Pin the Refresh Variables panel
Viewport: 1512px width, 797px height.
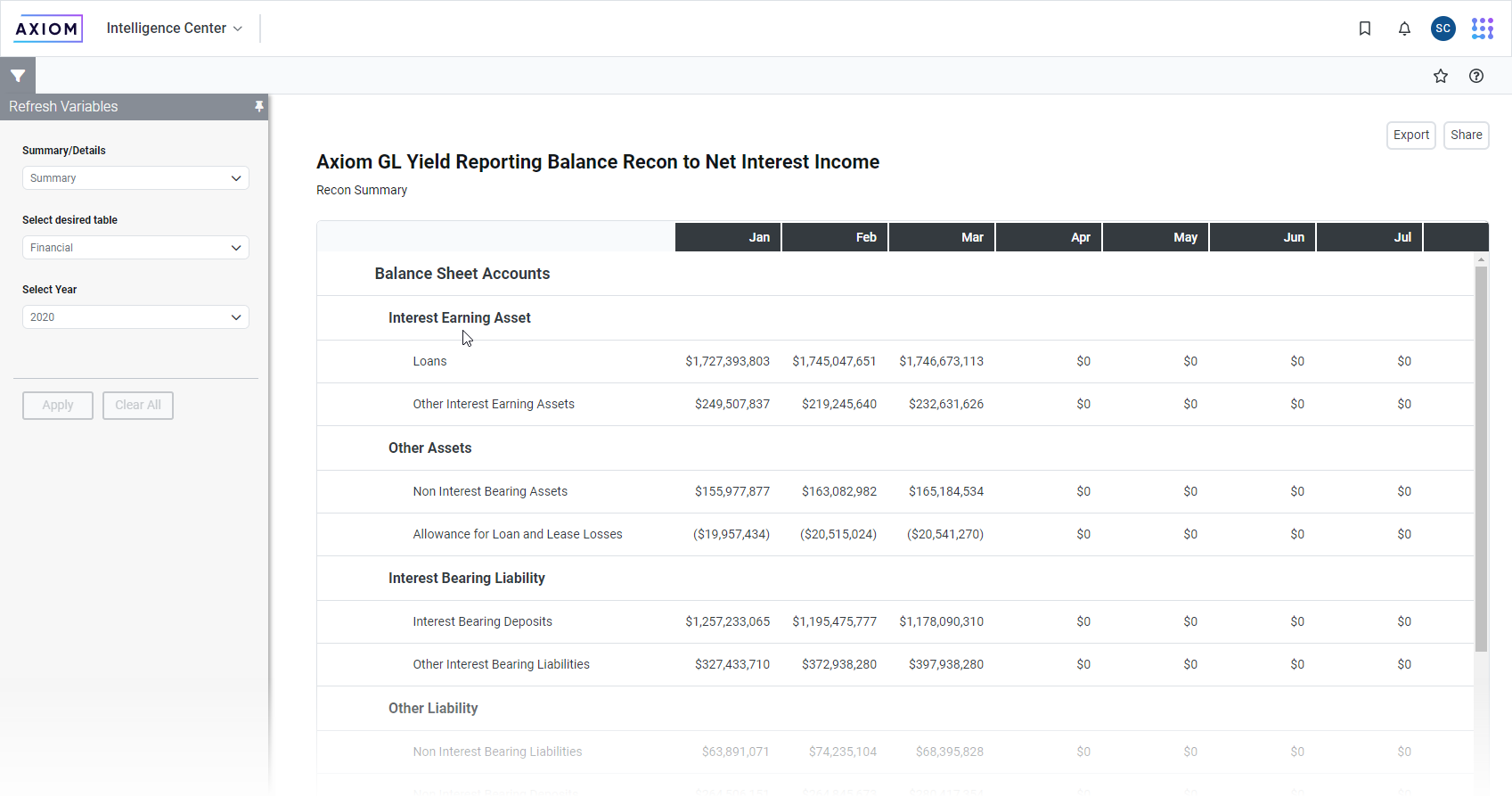click(259, 106)
